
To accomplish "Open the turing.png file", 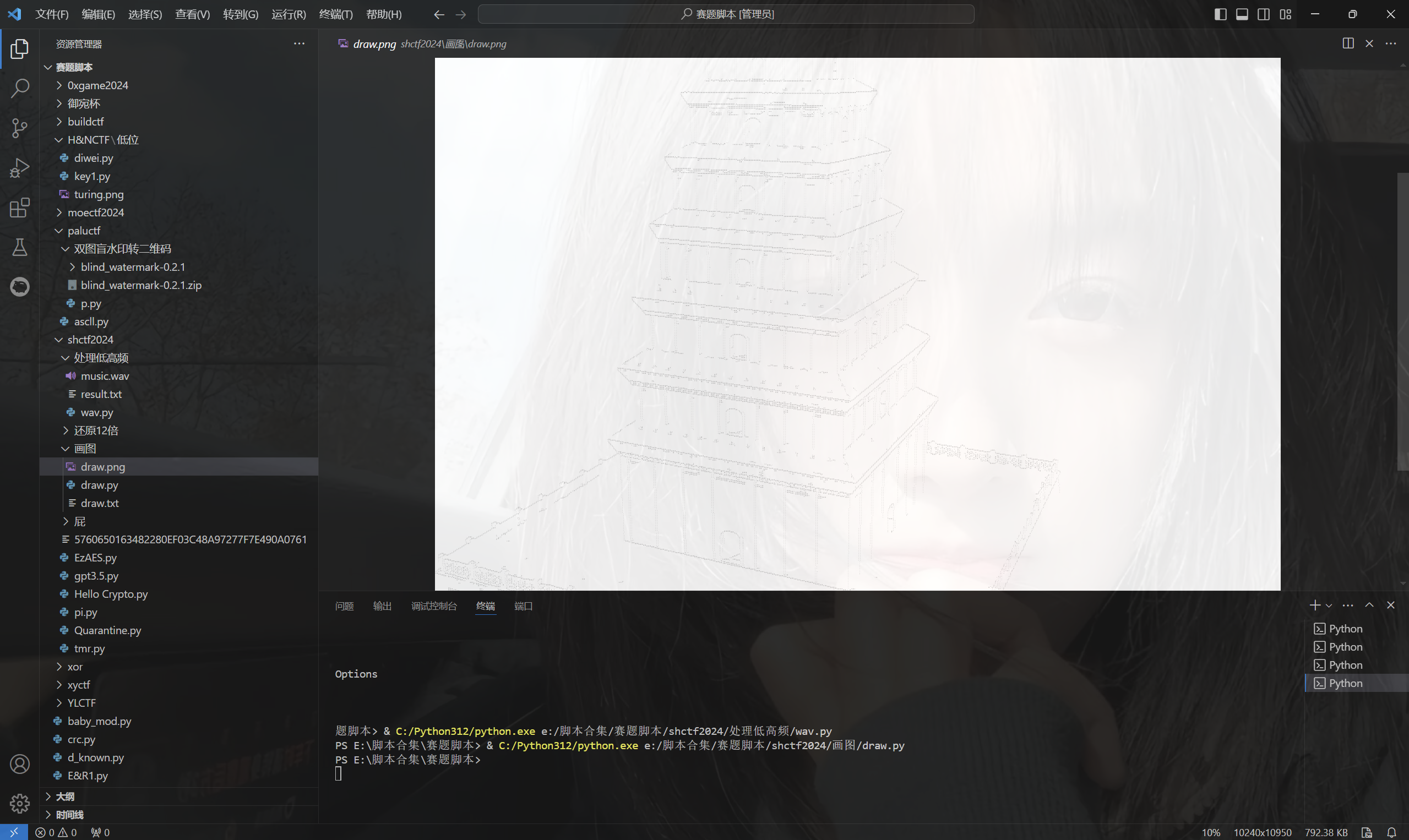I will [x=178, y=194].
